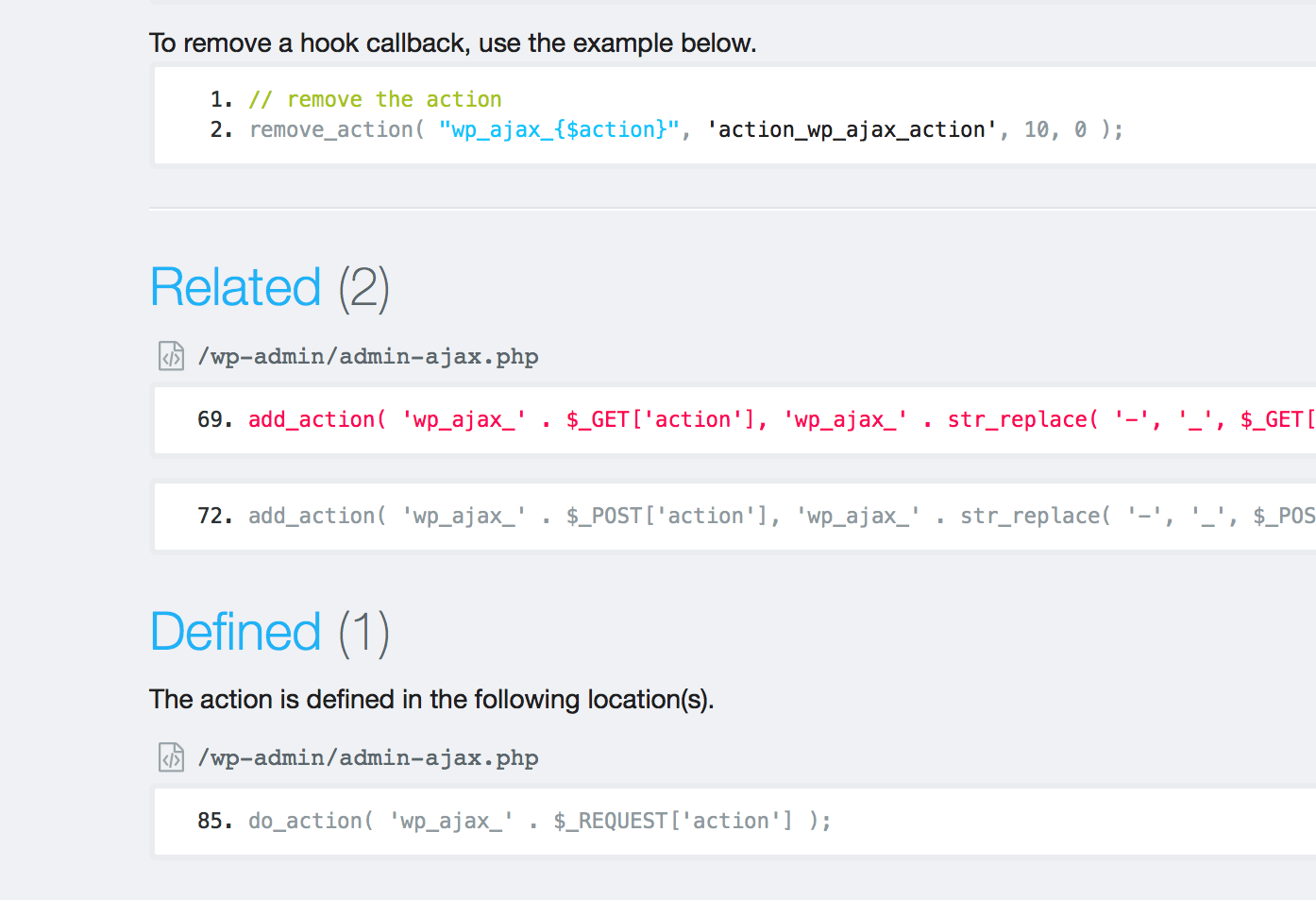1316x900 pixels.
Task: Click the "wp_ajax_{$action}" string in example
Action: [559, 129]
